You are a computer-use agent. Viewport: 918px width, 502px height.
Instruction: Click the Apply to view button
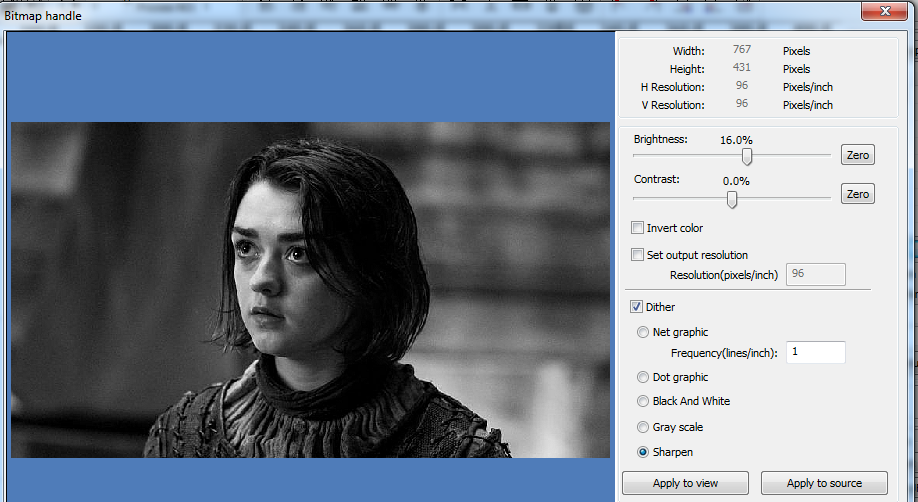coord(685,483)
